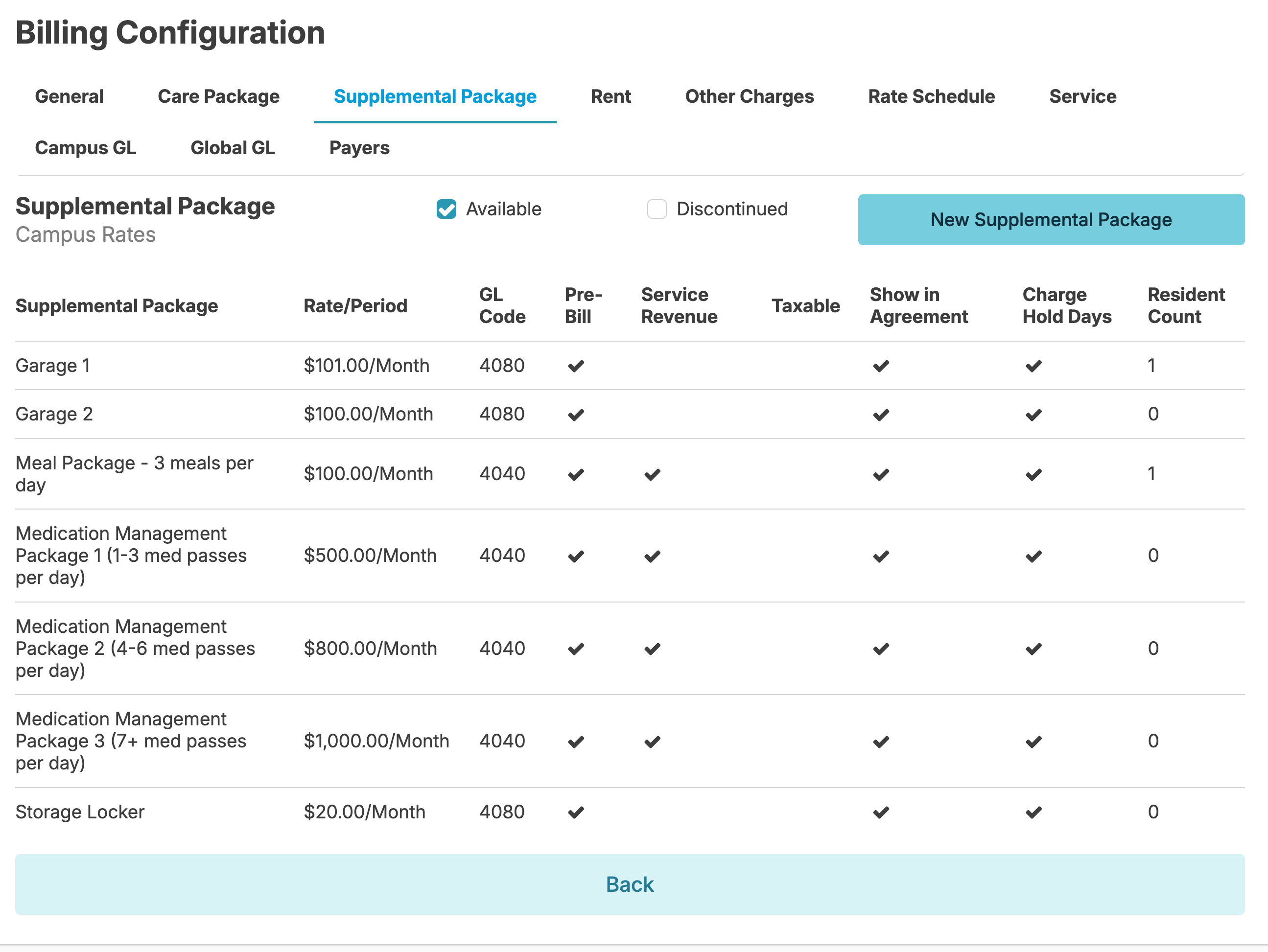Screen dimensions: 1268x952
Task: Go to the Campus GL tab
Action: pos(85,148)
